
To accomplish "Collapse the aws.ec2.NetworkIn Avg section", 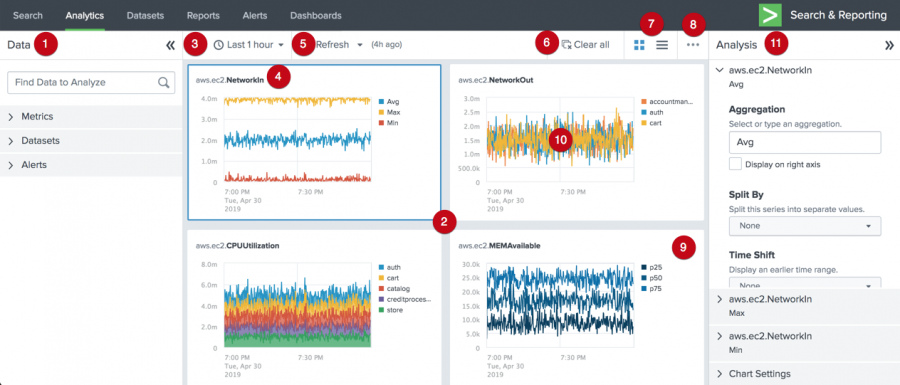I will 719,70.
